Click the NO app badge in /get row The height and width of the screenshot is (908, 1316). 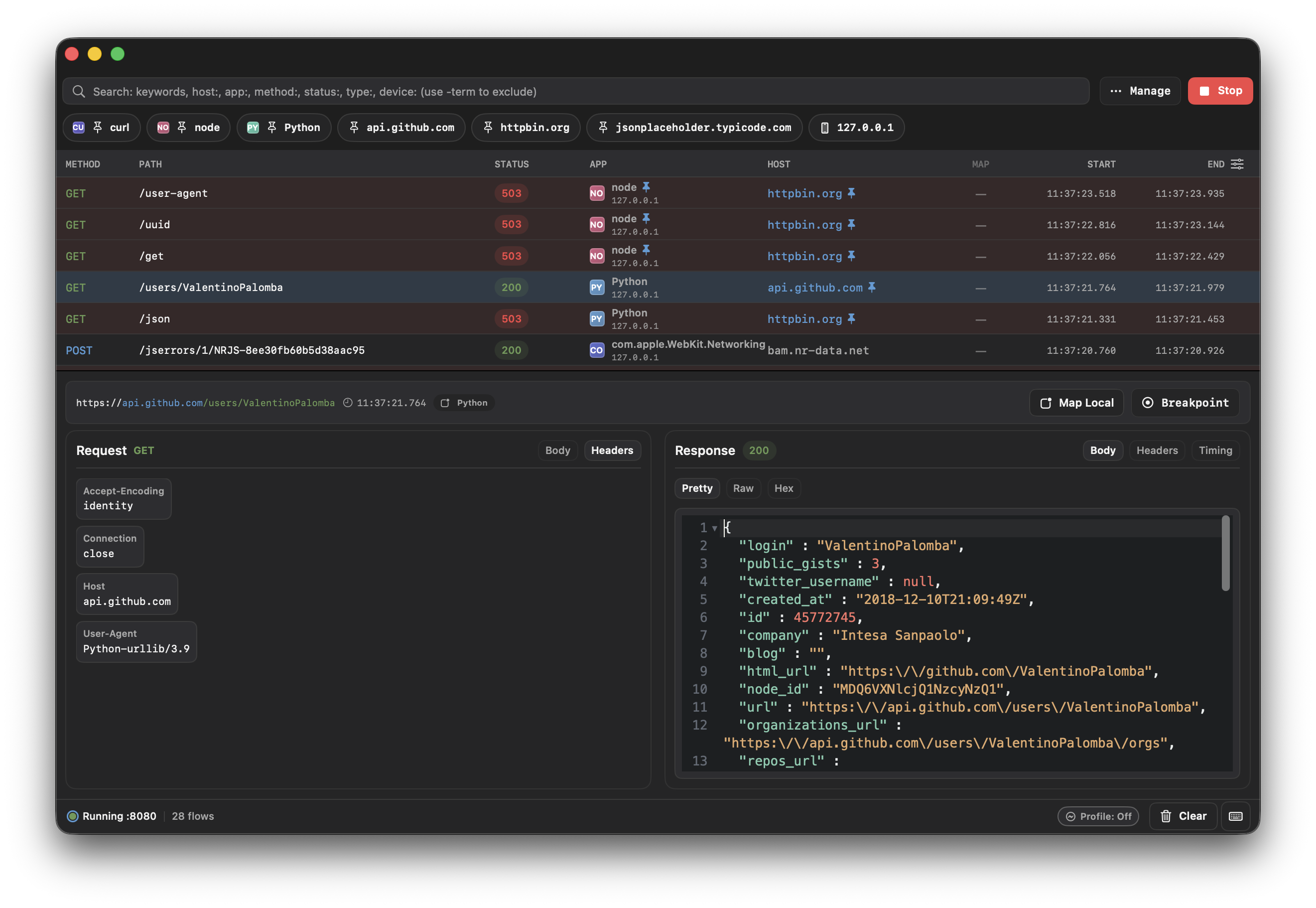point(596,256)
